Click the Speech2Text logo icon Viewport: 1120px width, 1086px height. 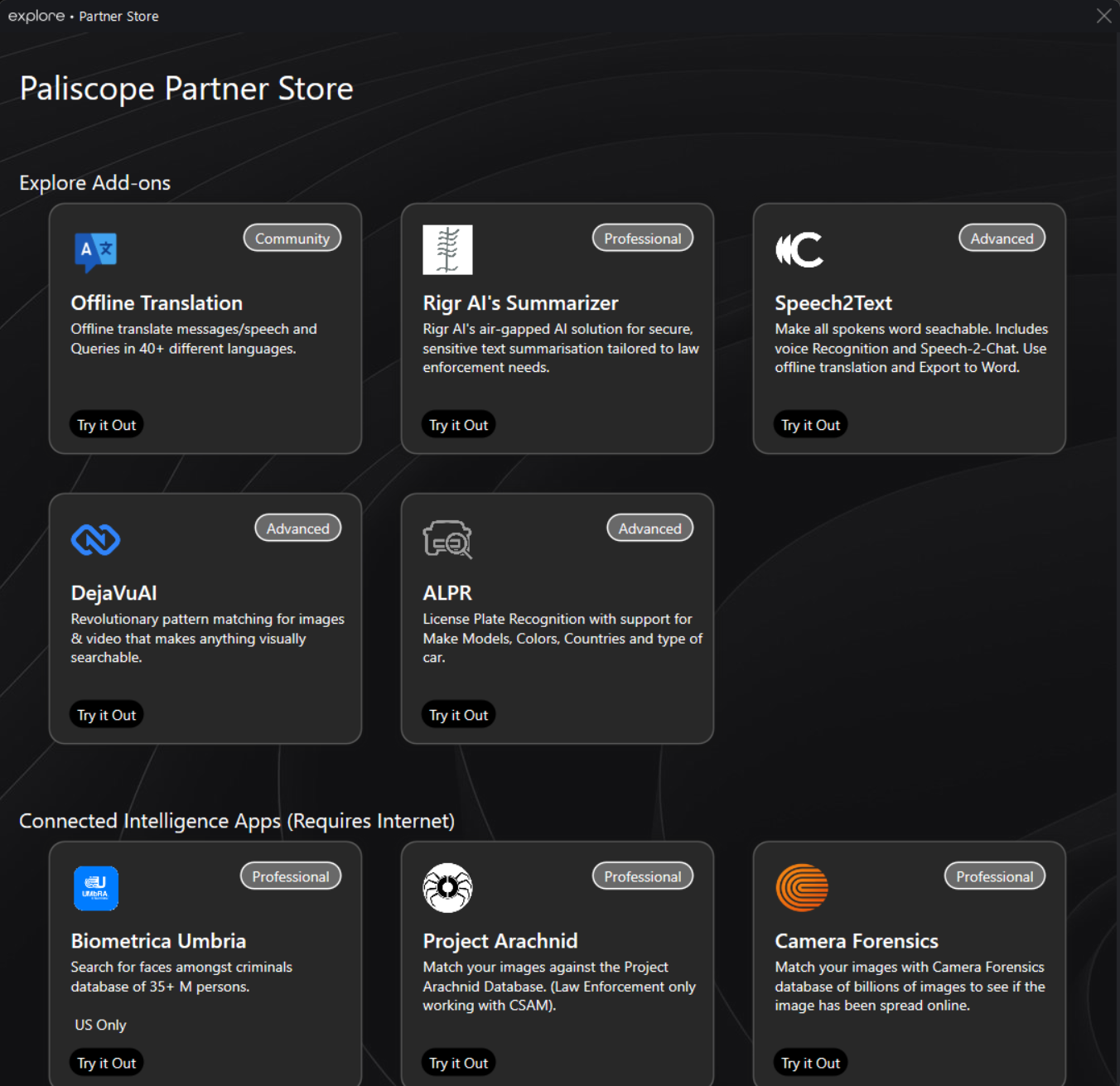click(799, 249)
